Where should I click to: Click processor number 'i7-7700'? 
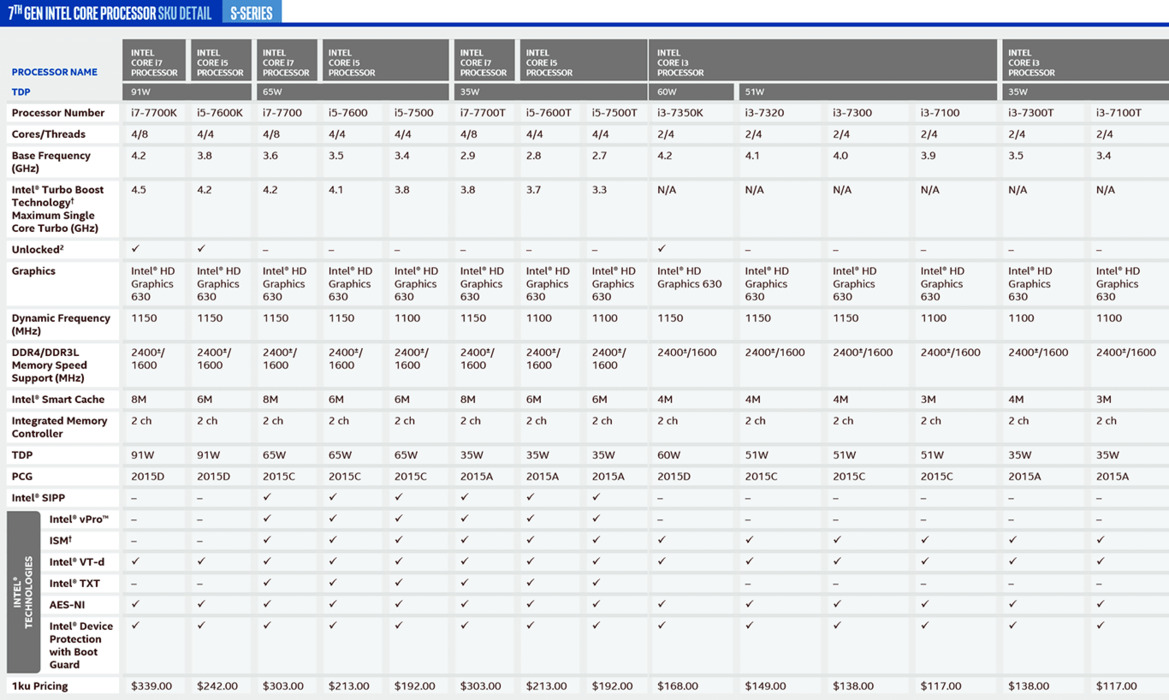pos(282,113)
